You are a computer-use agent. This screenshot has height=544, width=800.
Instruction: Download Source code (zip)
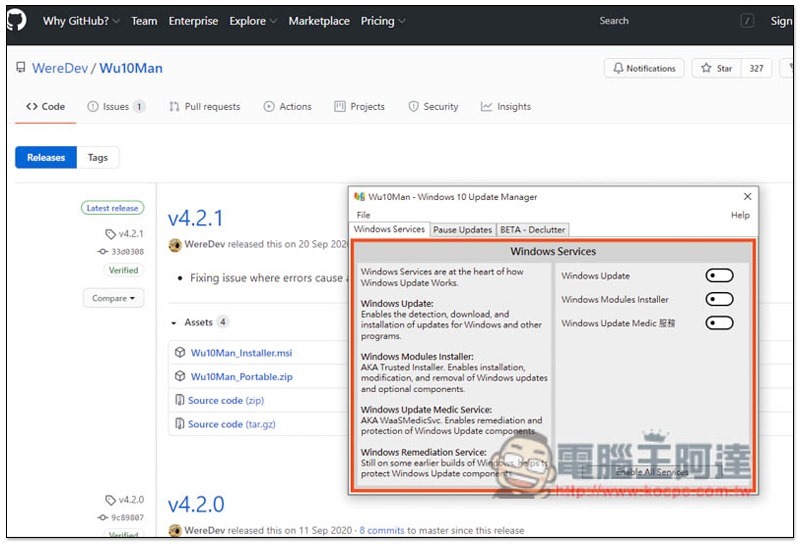(x=226, y=400)
